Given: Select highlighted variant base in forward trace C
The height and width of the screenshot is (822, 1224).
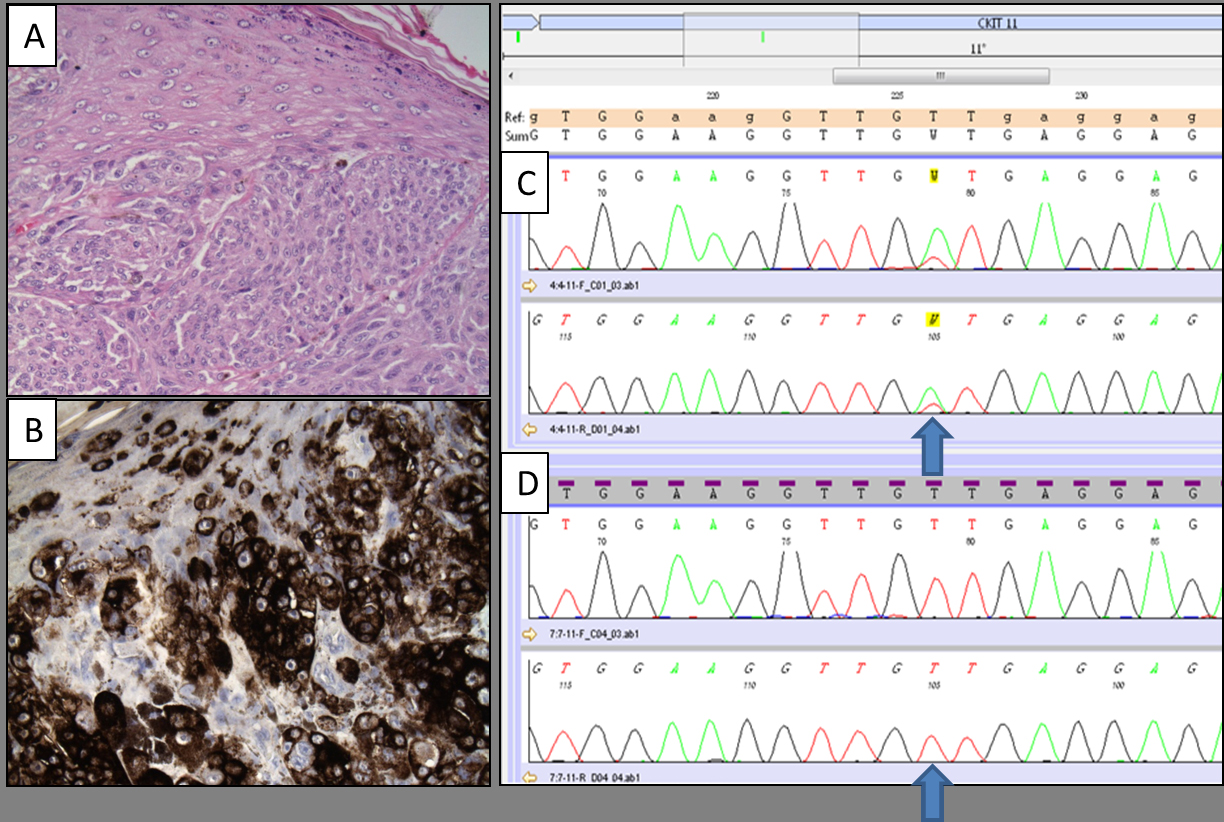Looking at the screenshot, I should (935, 175).
